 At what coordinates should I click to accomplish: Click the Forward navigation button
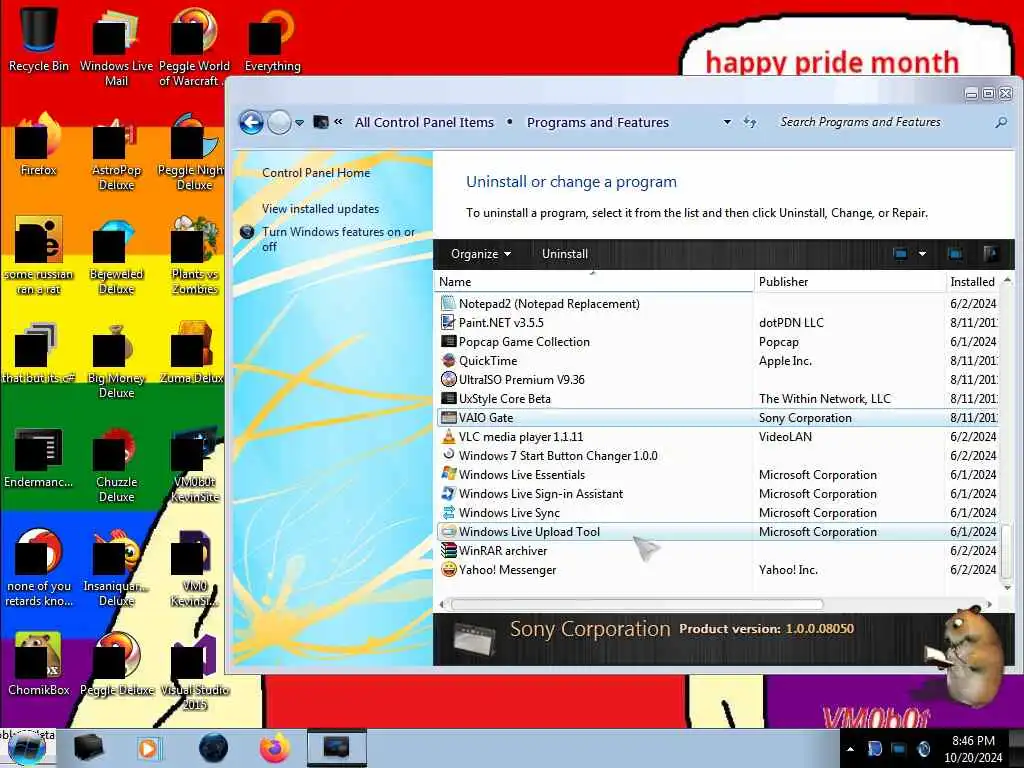280,122
